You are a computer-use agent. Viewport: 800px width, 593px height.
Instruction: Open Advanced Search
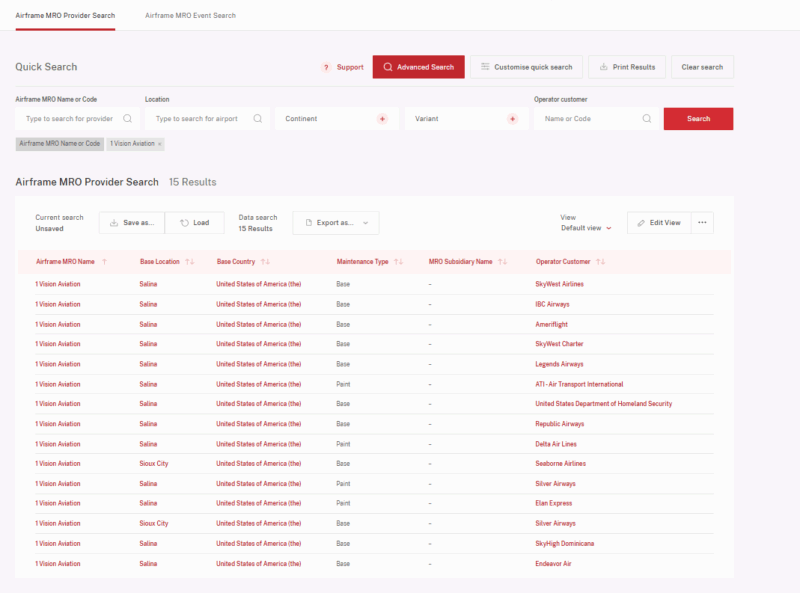[418, 67]
